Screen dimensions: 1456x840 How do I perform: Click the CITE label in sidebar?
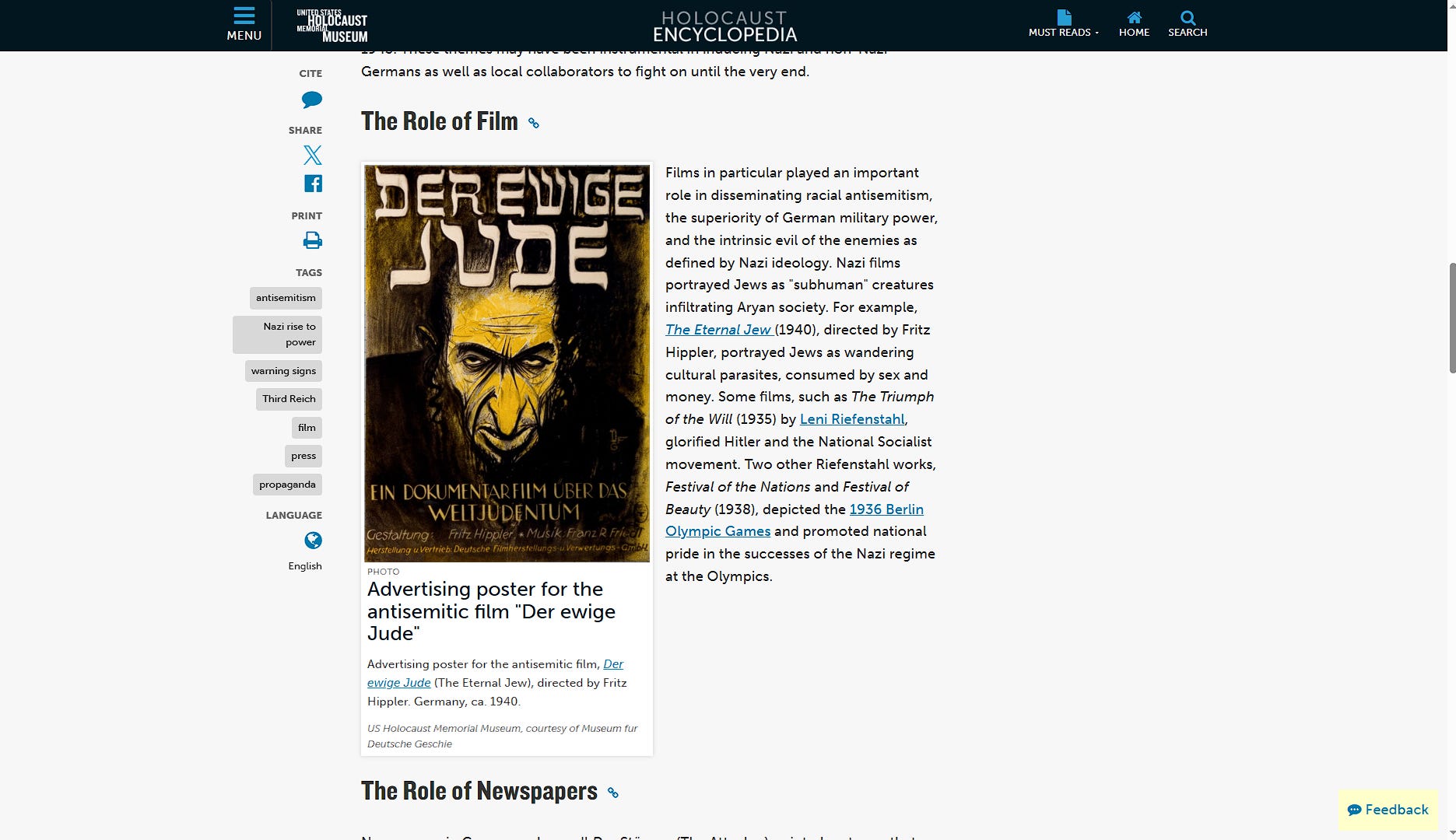[310, 73]
